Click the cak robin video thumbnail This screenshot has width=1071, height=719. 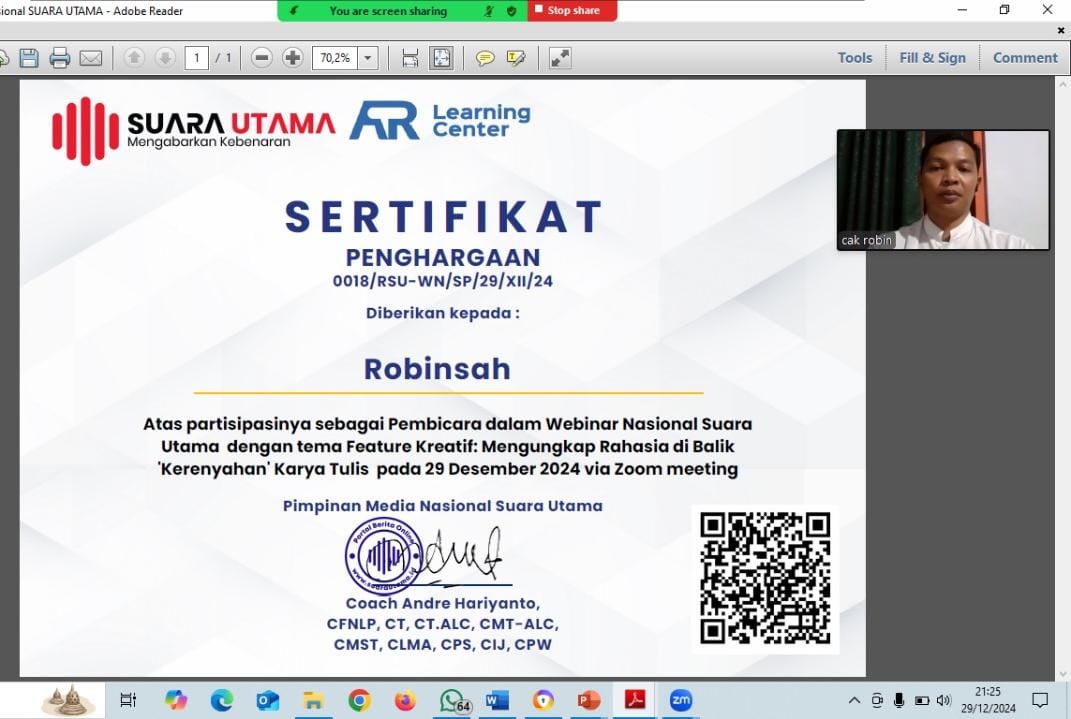(943, 190)
